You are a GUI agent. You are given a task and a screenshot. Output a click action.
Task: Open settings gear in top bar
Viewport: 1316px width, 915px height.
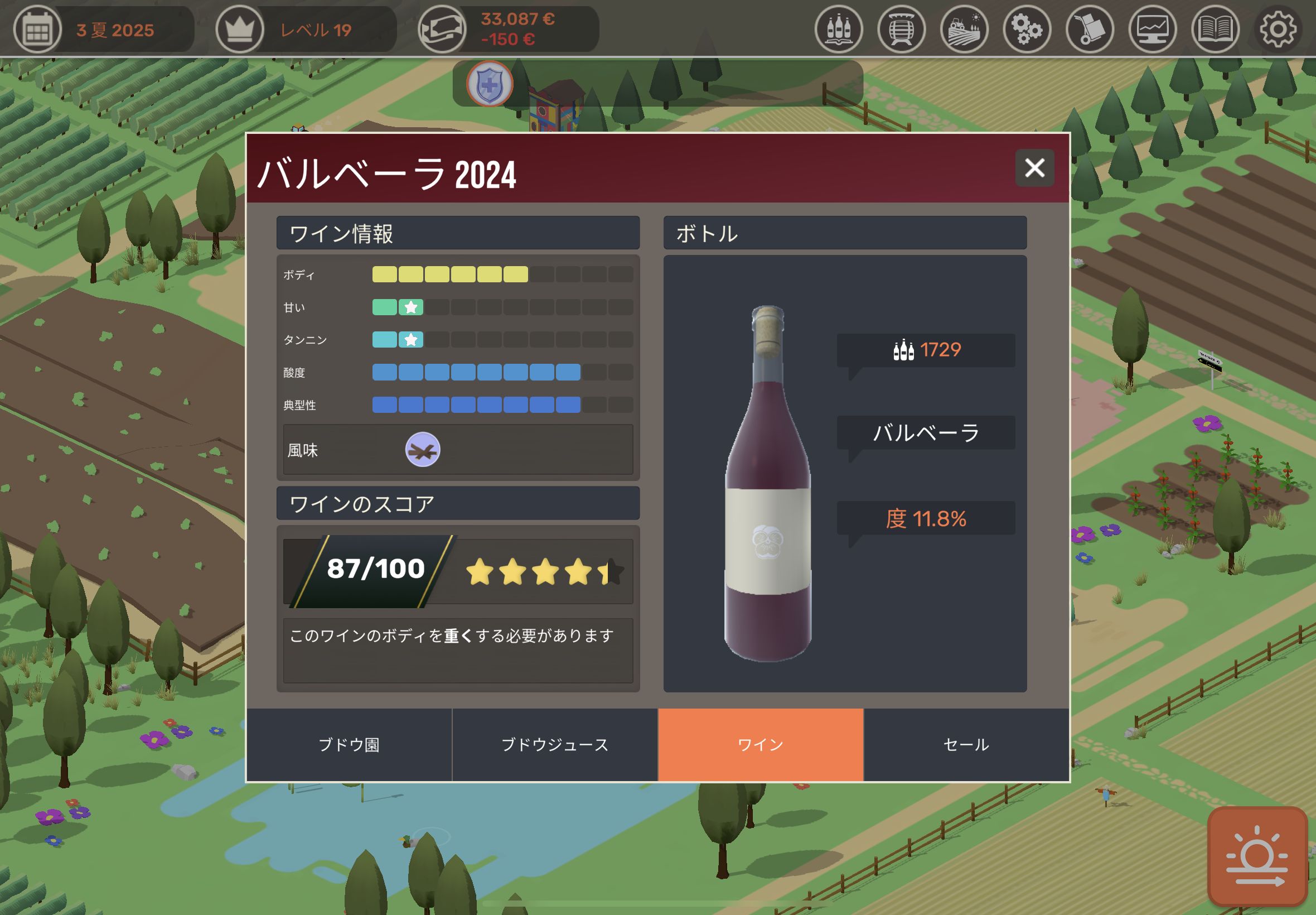point(1278,29)
